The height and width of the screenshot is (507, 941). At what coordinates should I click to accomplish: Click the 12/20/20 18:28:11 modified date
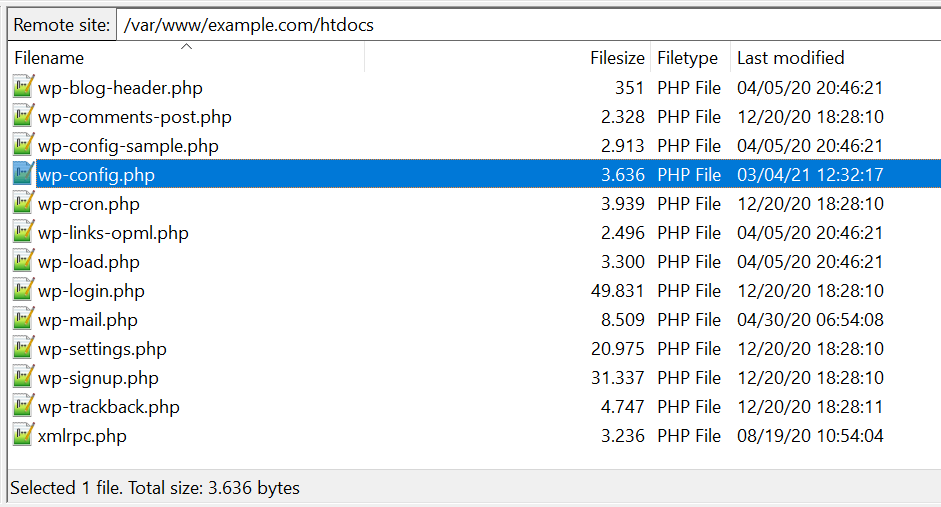(810, 407)
